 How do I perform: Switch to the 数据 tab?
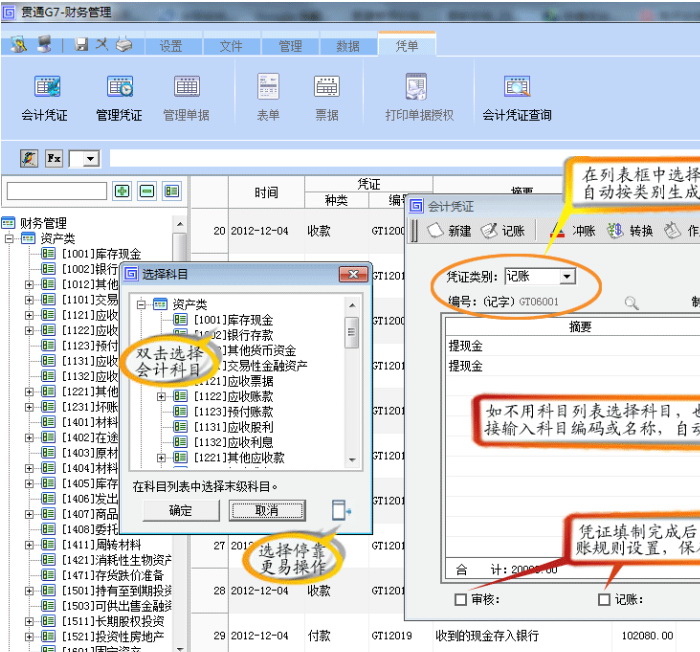click(348, 46)
